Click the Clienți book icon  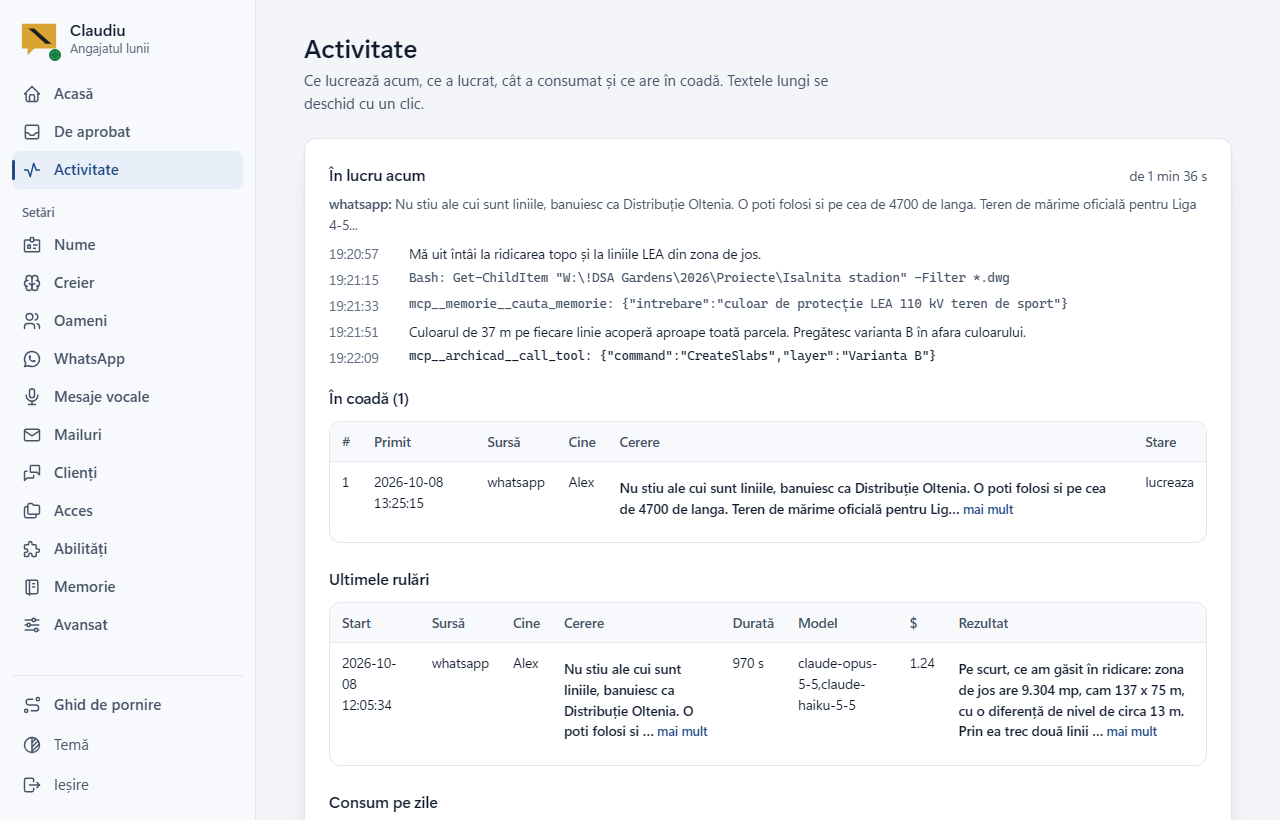pyautogui.click(x=33, y=473)
